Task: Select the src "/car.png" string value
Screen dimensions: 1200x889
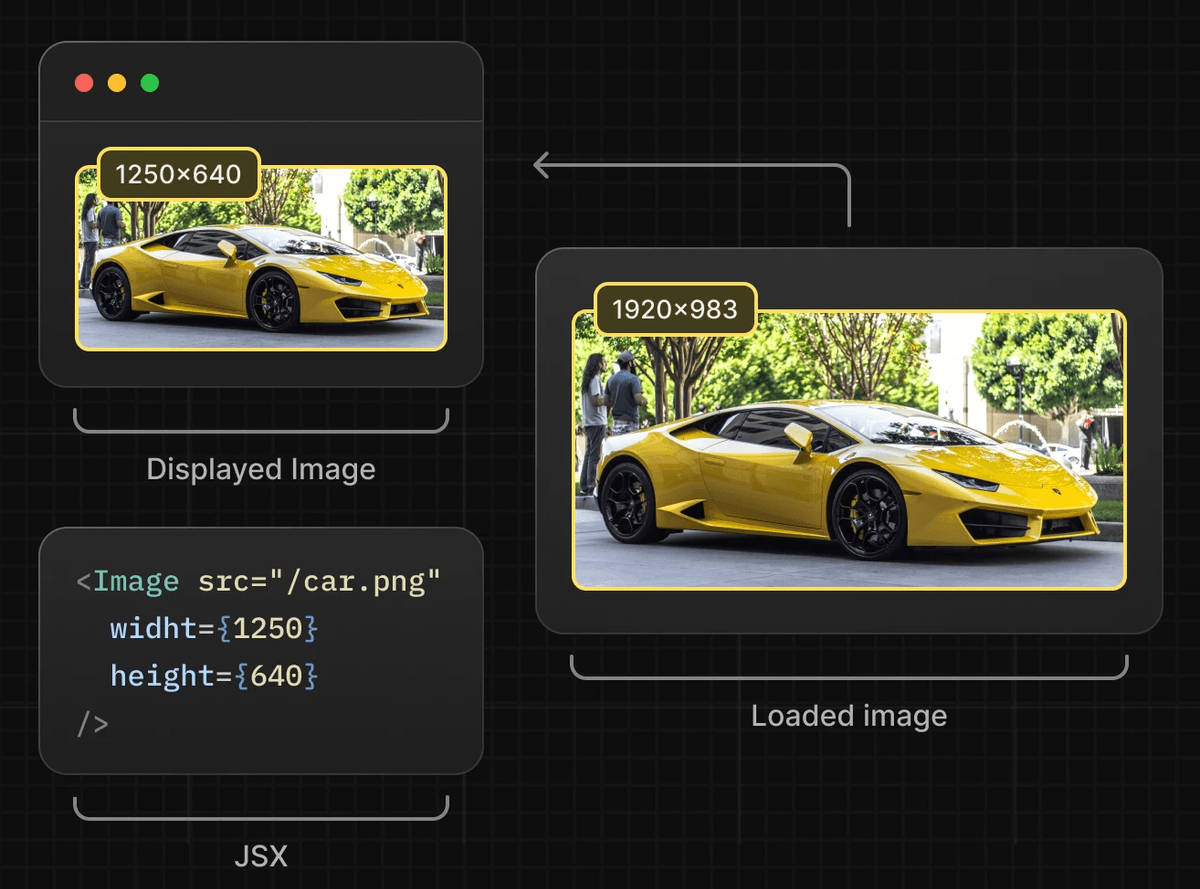Action: tap(357, 581)
